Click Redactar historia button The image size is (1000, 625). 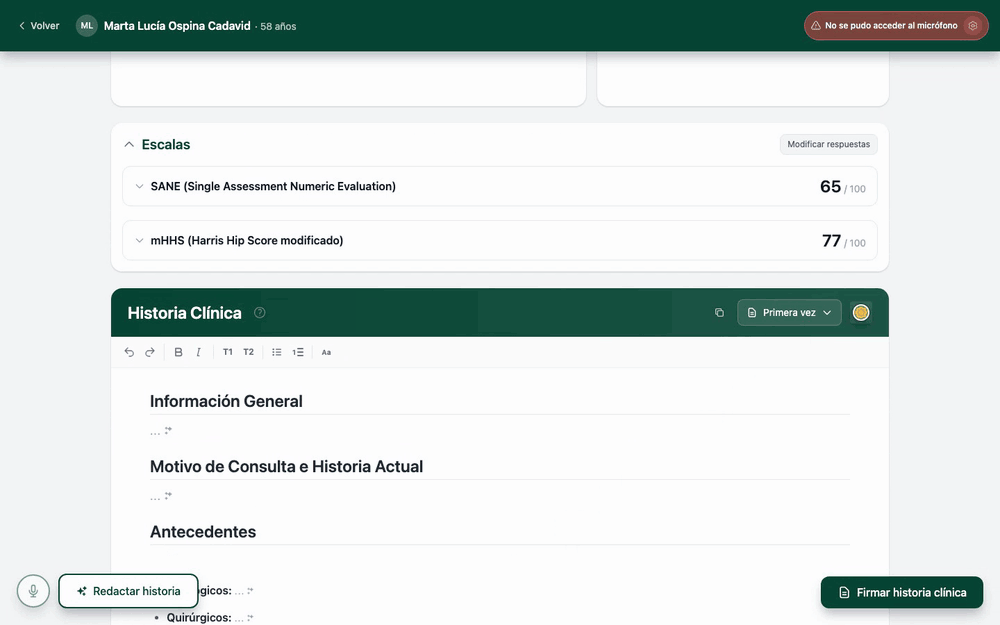coord(128,591)
